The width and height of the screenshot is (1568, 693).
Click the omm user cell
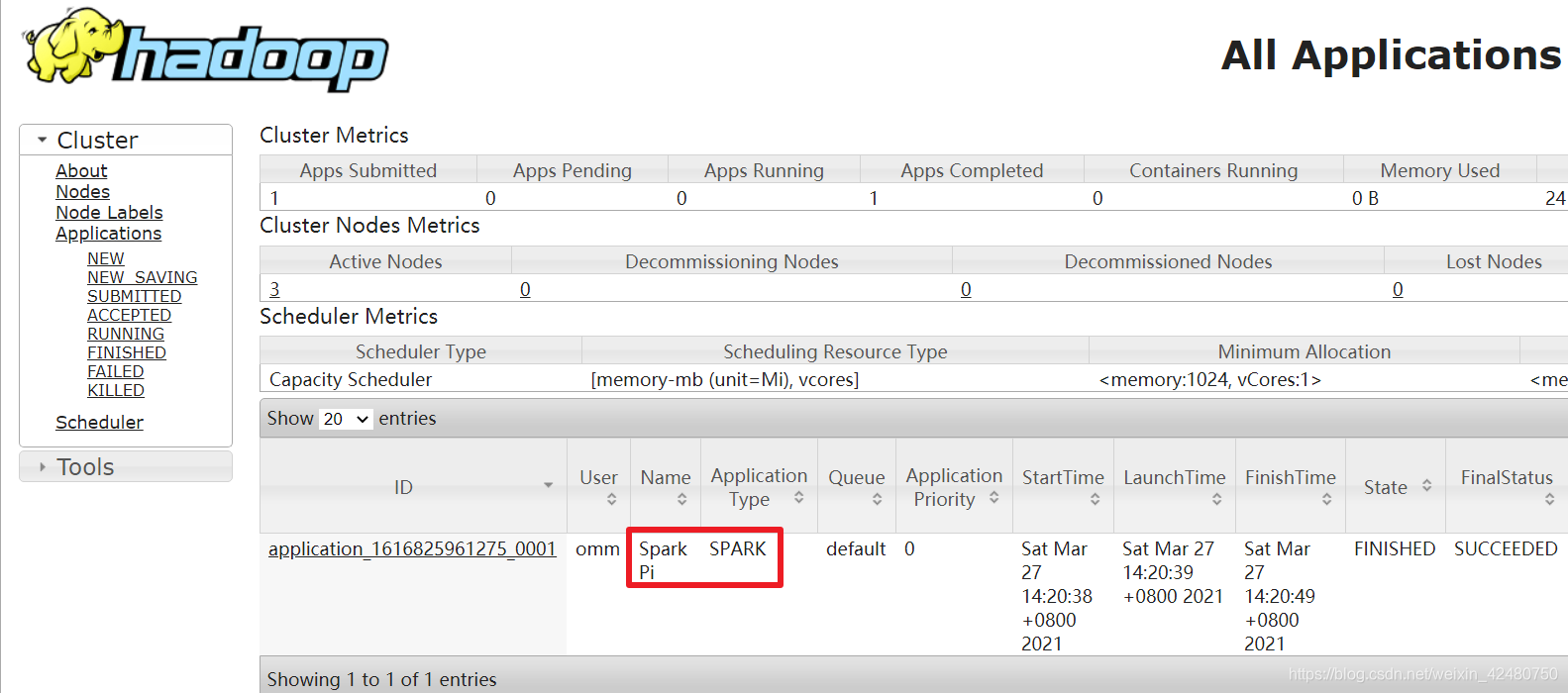tap(597, 548)
